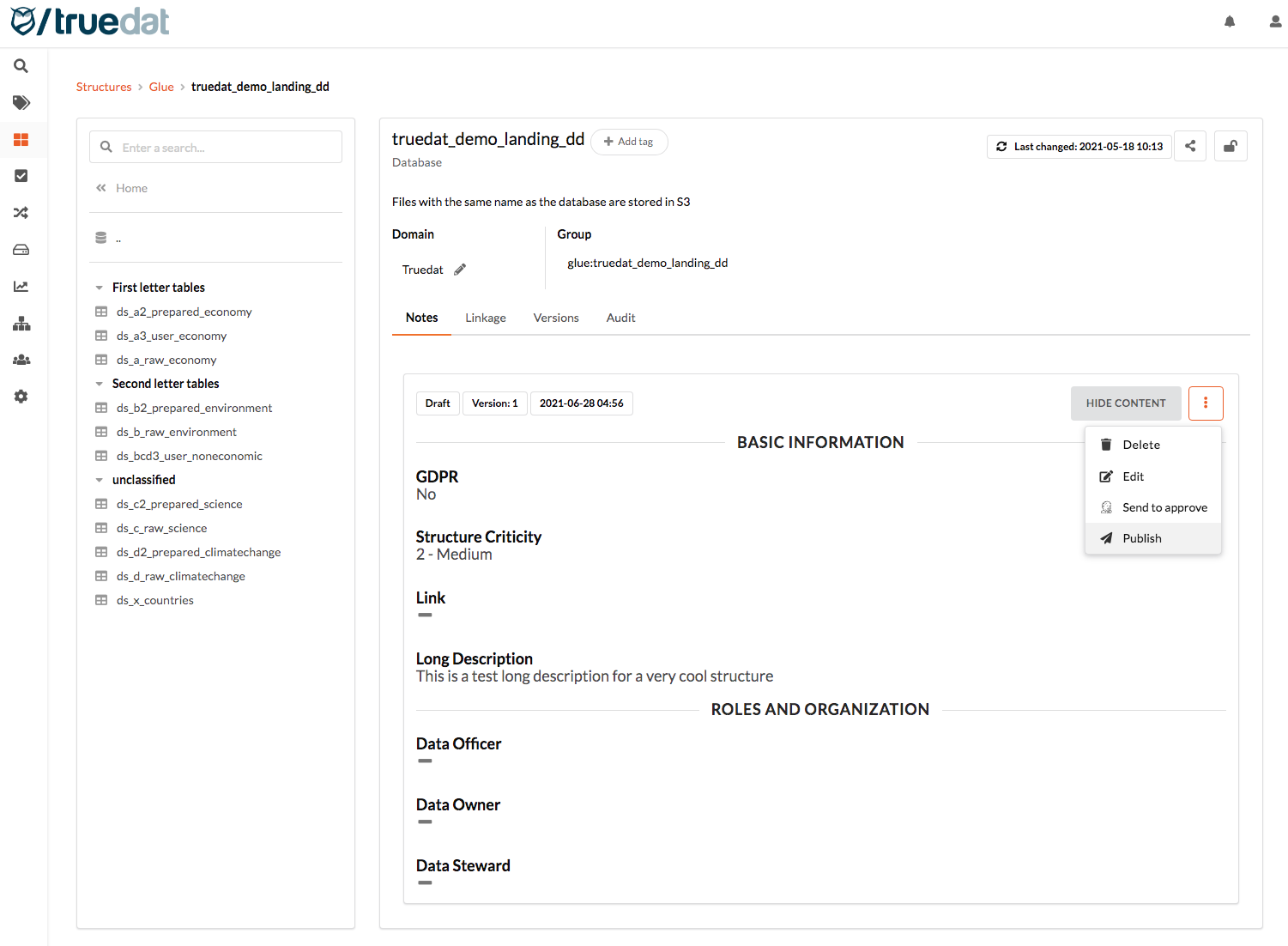
Task: Collapse the Second letter tables group
Action: click(100, 384)
